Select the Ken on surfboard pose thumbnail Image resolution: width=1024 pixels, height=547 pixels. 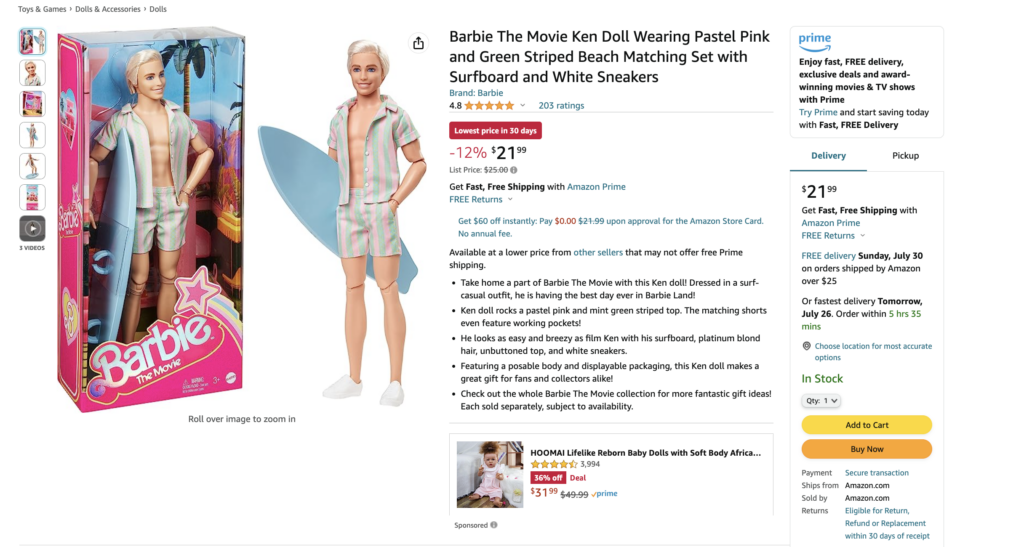click(x=32, y=166)
